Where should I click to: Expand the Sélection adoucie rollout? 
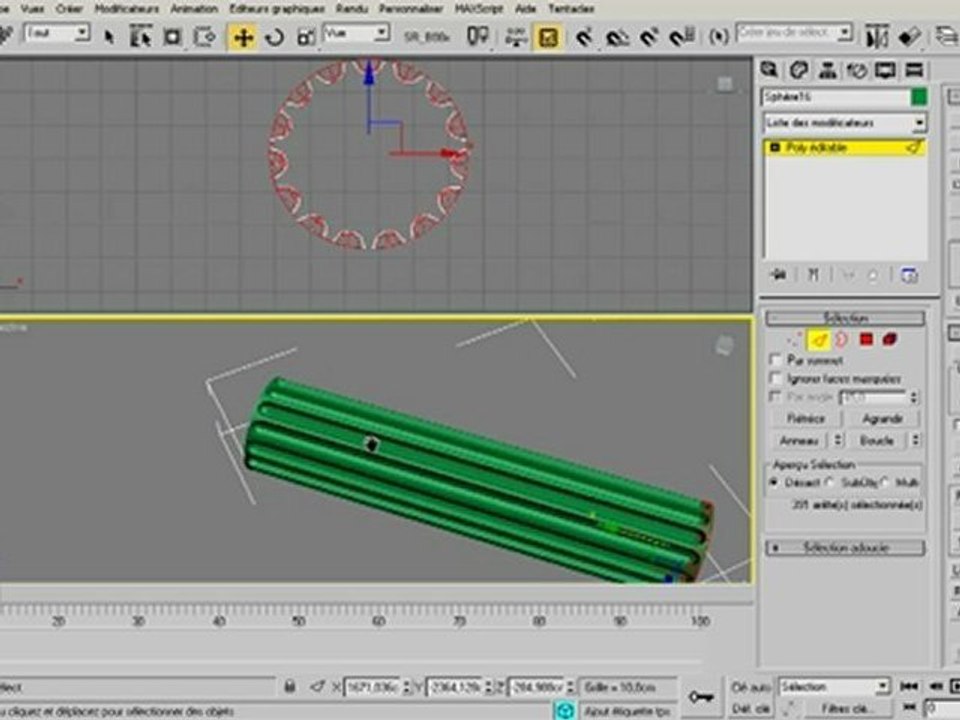point(845,548)
